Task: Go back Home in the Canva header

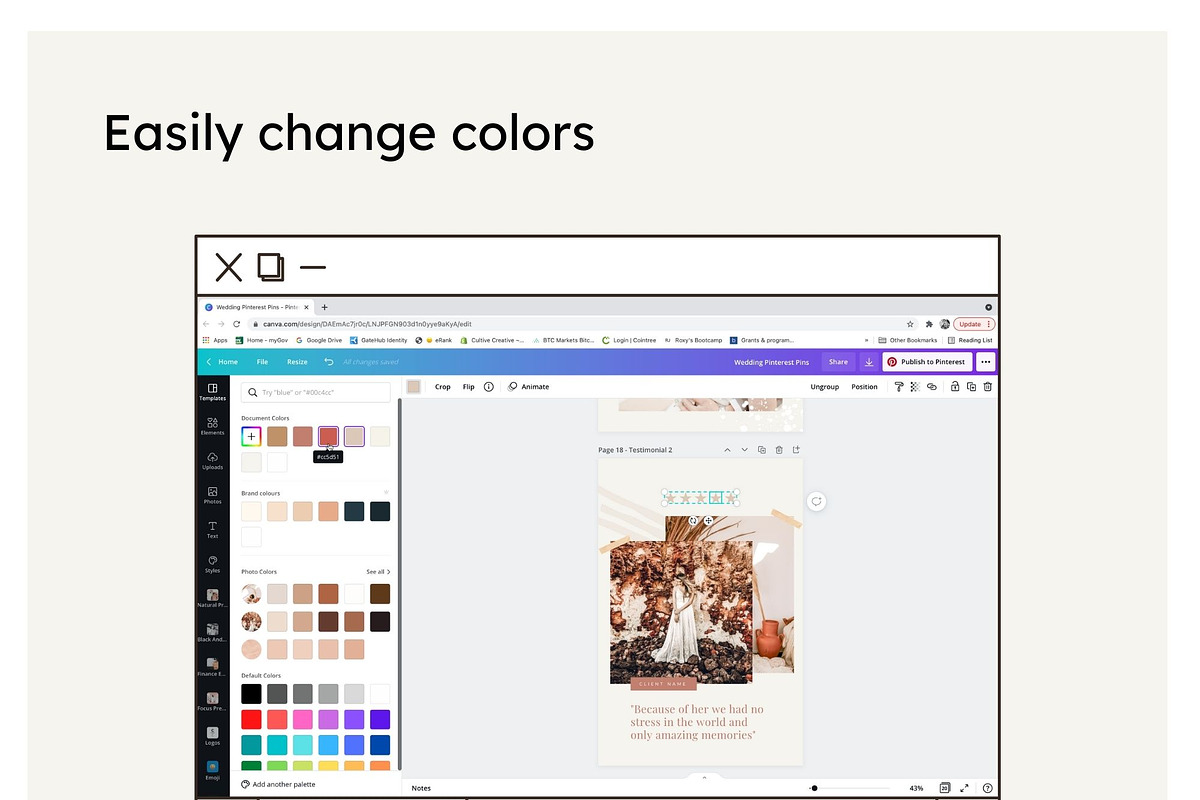Action: coord(223,362)
